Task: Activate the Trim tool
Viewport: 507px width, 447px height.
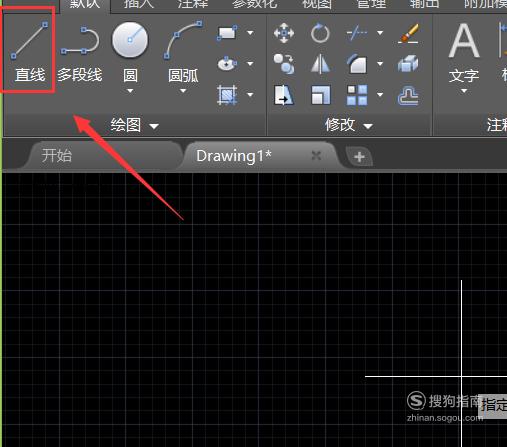Action: [x=357, y=33]
